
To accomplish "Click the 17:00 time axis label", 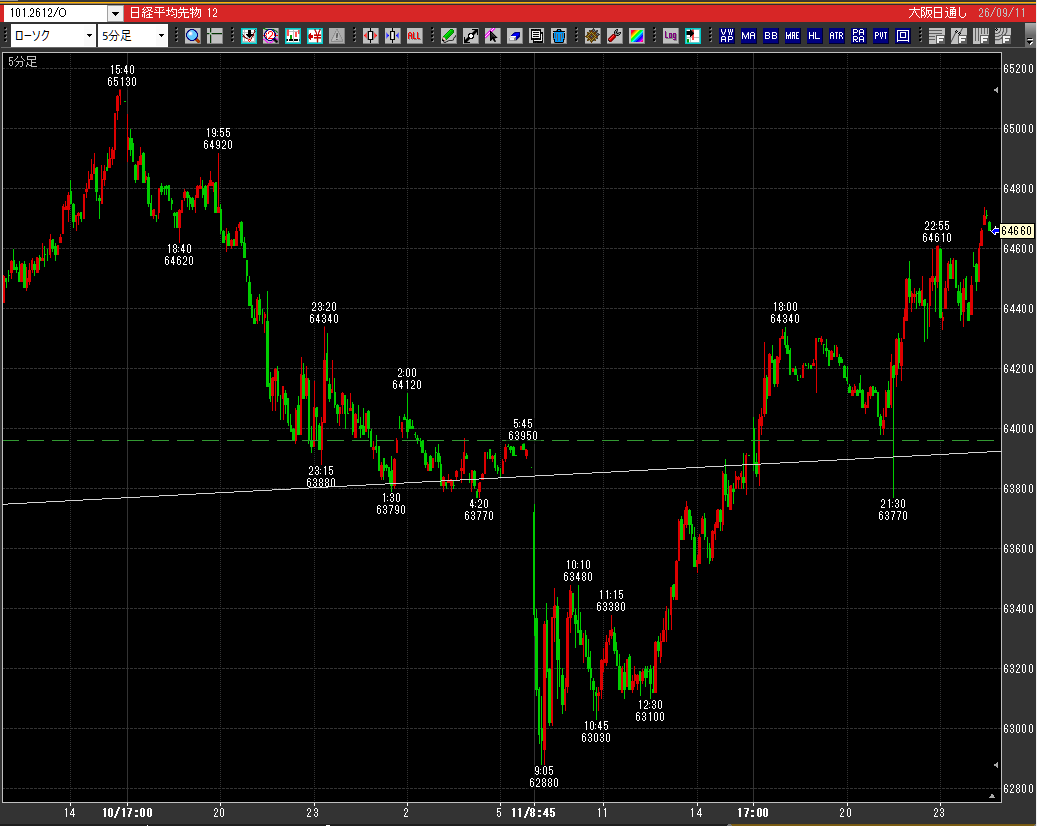I will (753, 813).
